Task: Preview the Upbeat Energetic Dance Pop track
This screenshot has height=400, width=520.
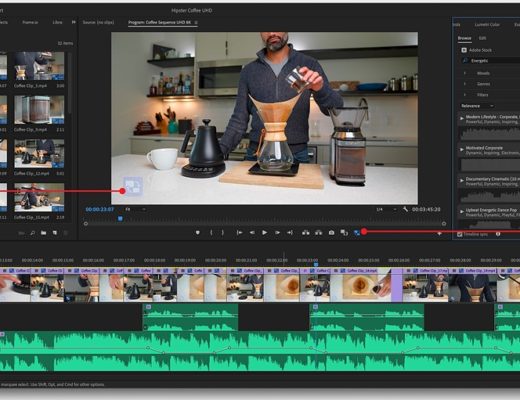Action: 462,211
